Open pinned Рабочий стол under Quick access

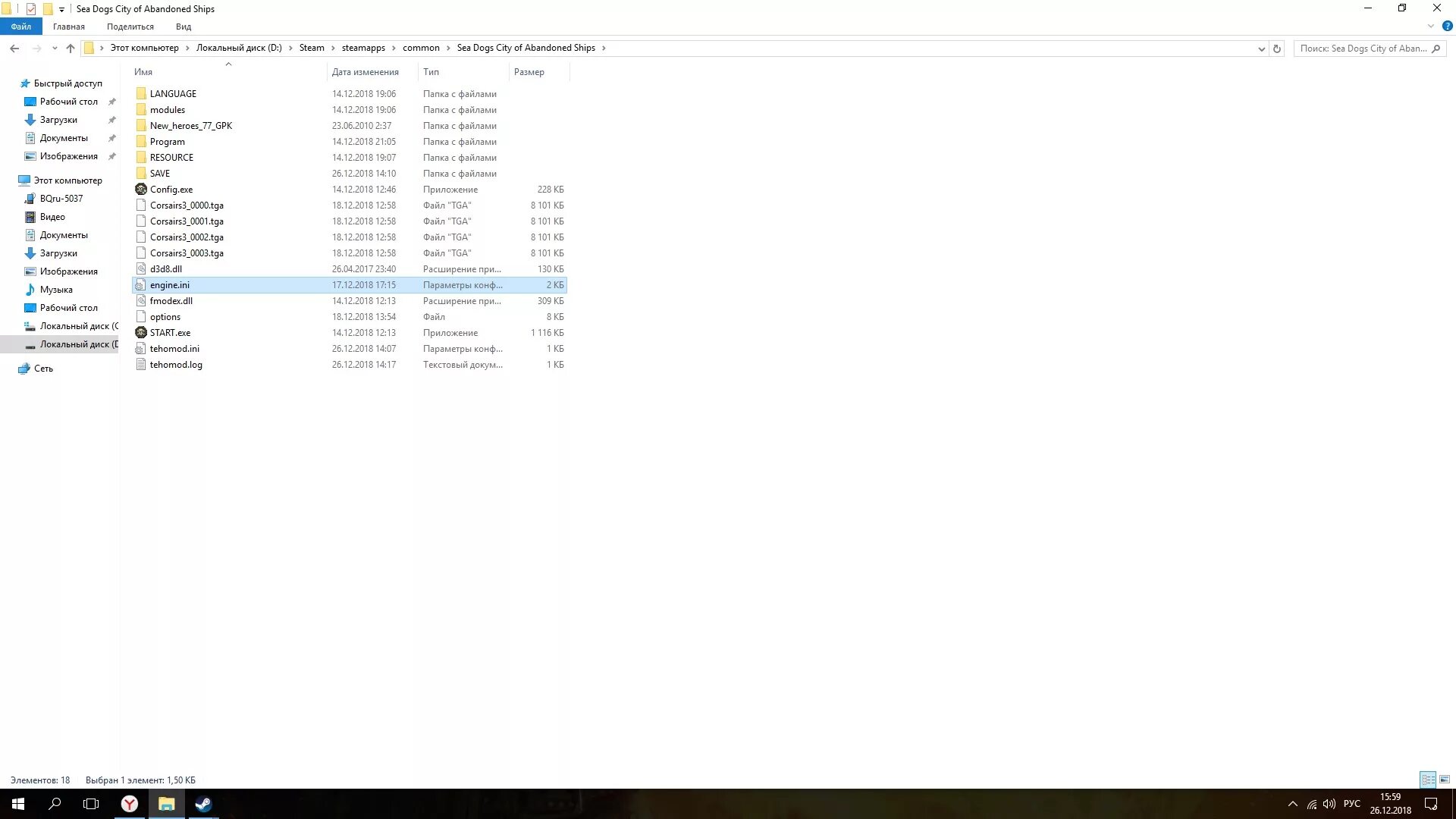[68, 102]
